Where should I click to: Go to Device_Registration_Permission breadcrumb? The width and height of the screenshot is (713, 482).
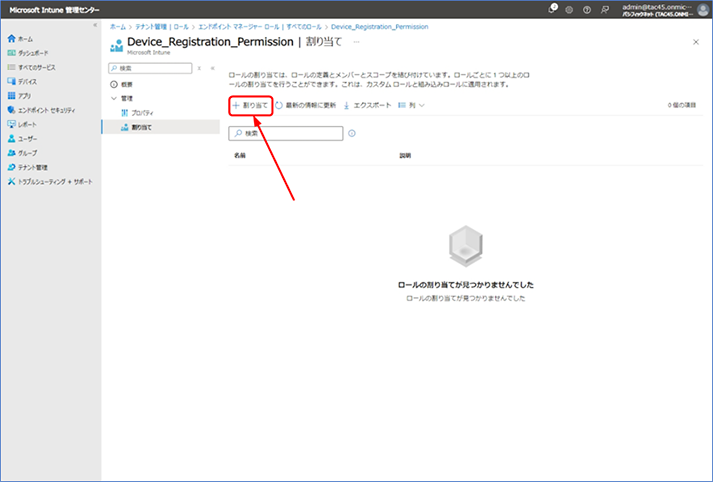tap(380, 27)
